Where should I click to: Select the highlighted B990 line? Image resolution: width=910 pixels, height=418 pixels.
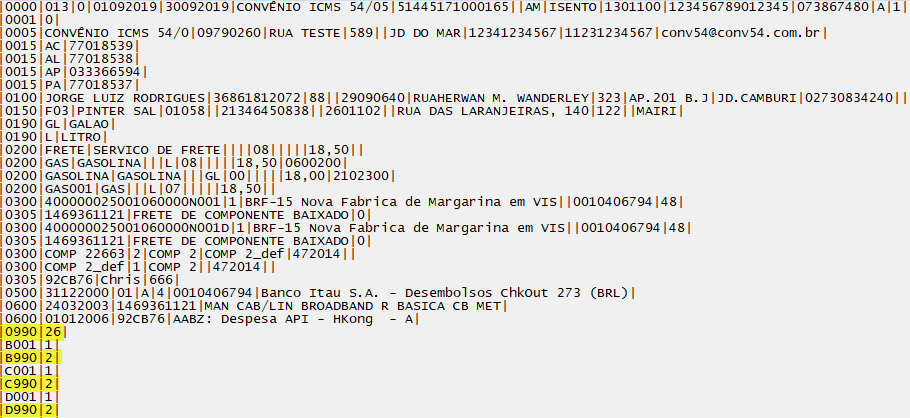[30, 358]
